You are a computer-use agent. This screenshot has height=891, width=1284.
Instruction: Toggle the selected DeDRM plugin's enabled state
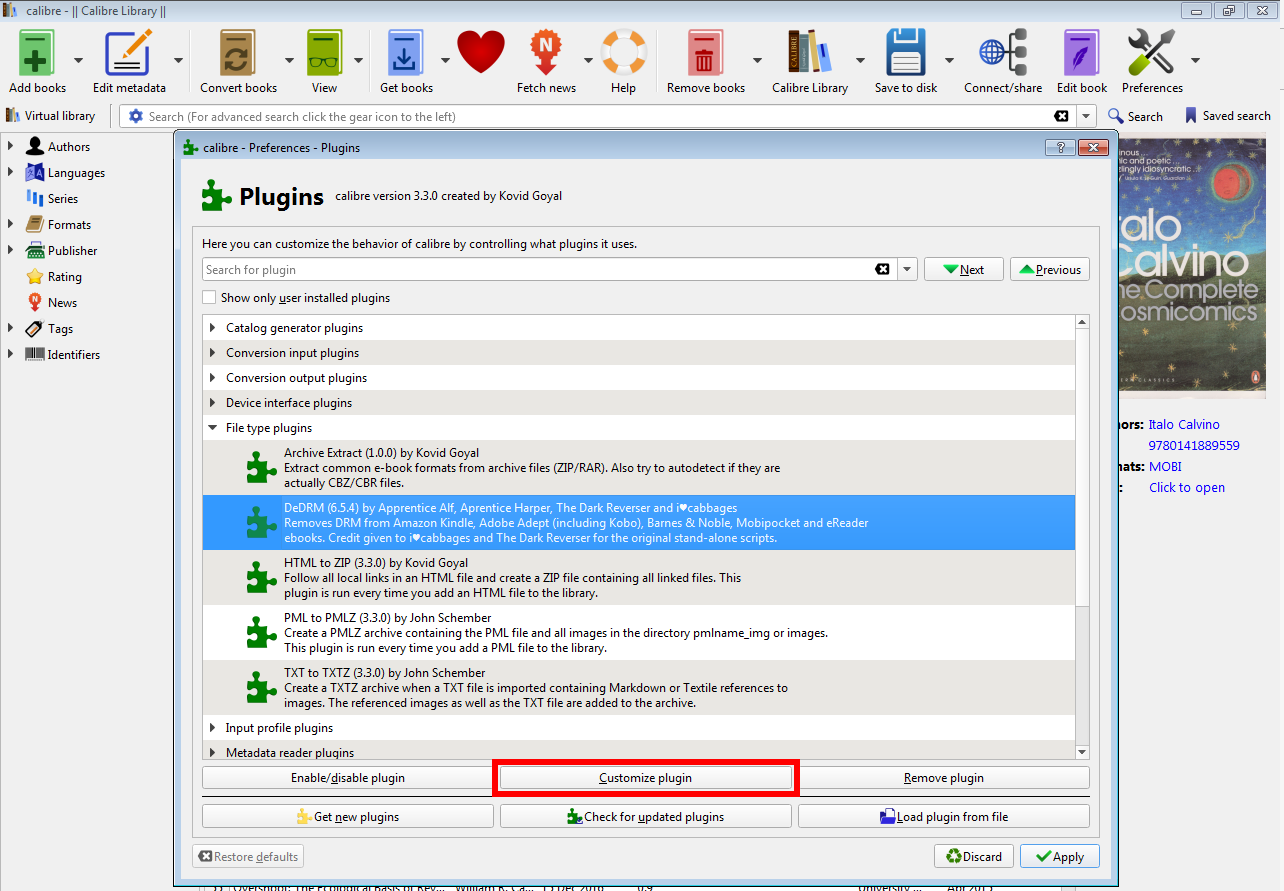347,777
